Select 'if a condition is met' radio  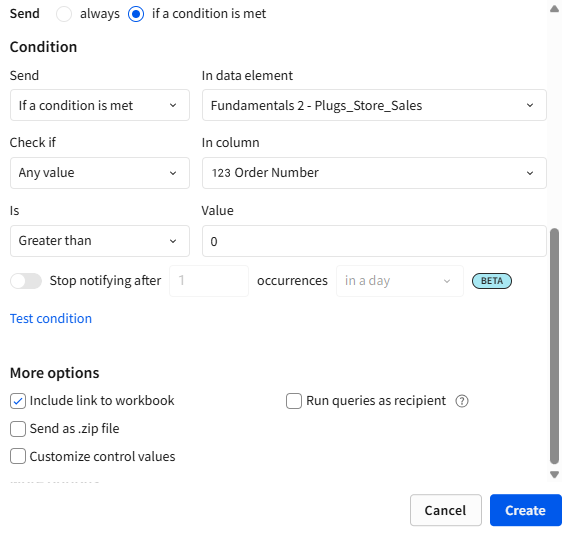coord(136,14)
